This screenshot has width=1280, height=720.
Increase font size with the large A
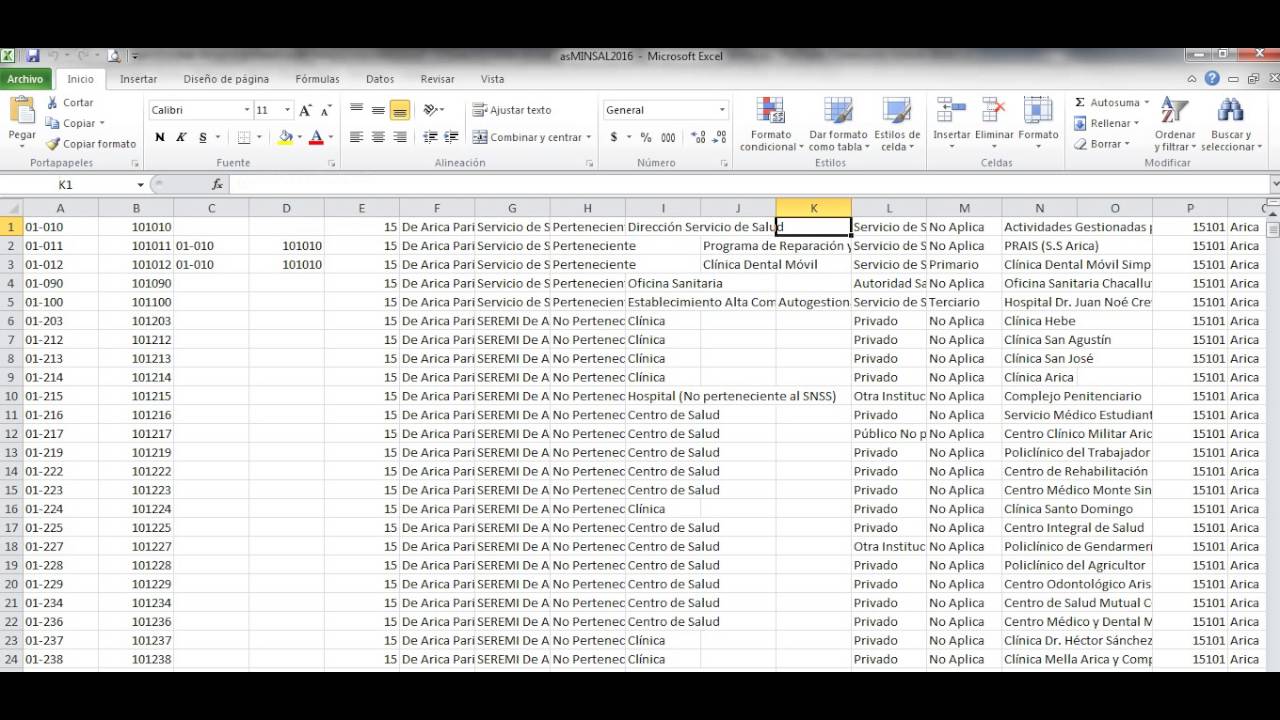pyautogui.click(x=306, y=110)
